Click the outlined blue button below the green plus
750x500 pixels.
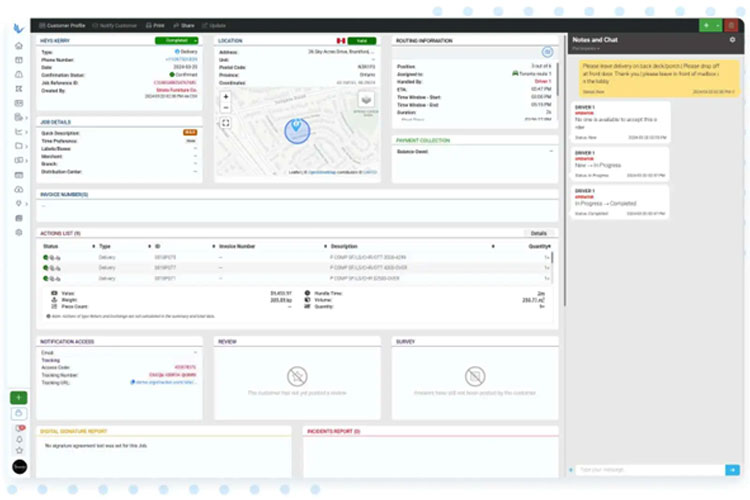19,413
